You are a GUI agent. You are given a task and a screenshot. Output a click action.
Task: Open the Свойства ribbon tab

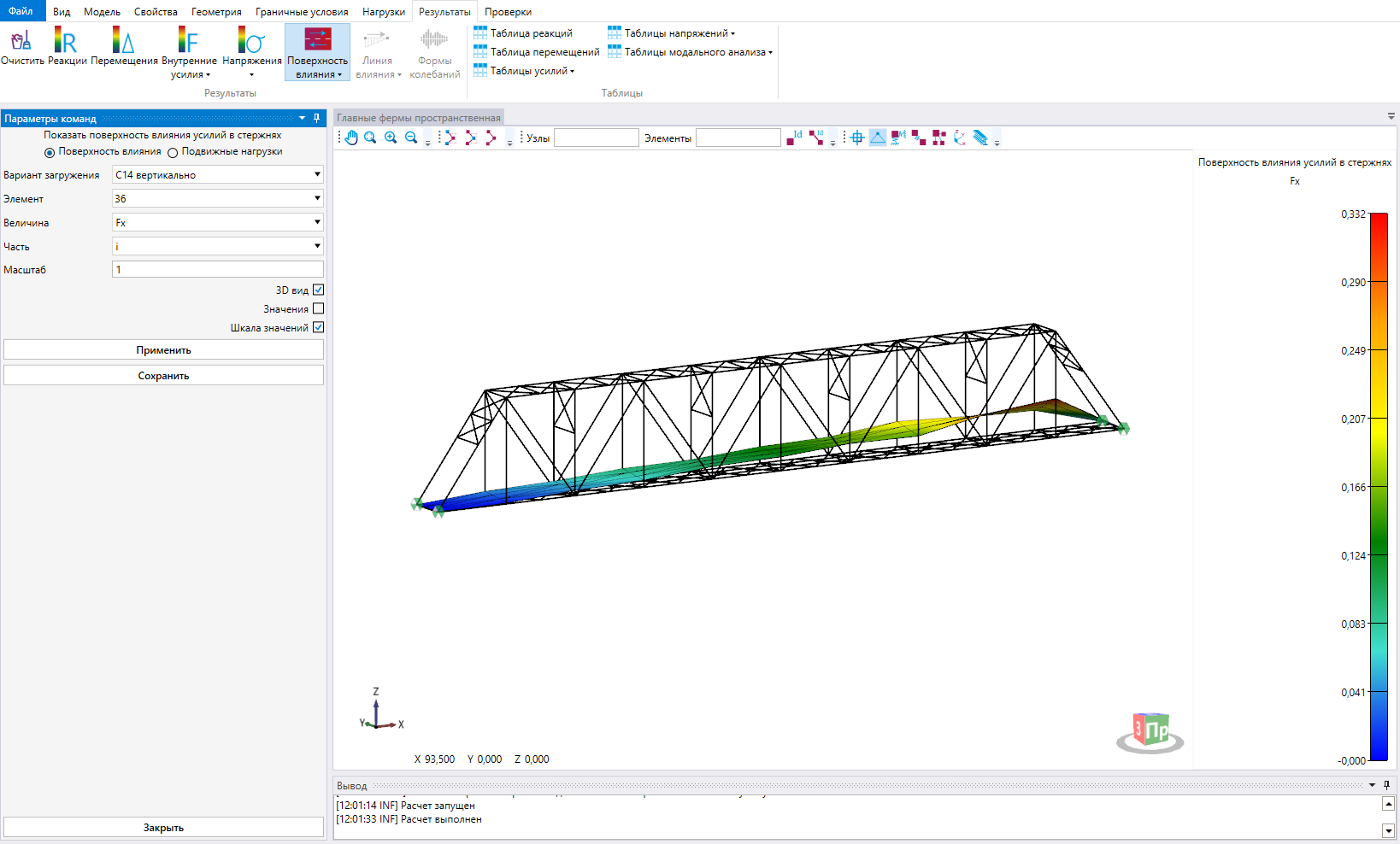click(156, 12)
